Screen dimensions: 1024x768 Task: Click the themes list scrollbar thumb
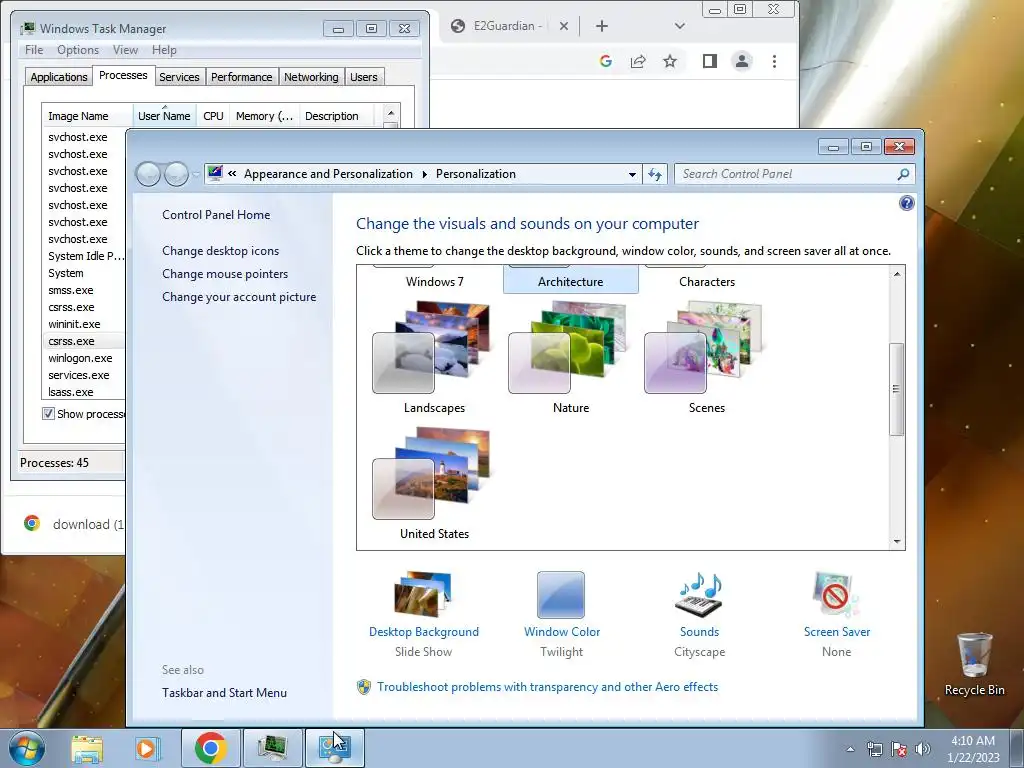click(x=897, y=389)
